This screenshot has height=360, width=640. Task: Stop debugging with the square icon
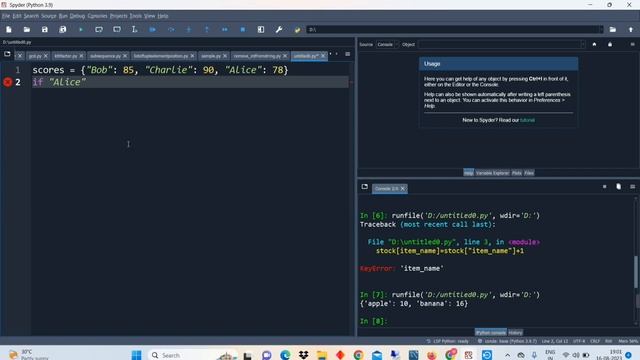(x=242, y=29)
